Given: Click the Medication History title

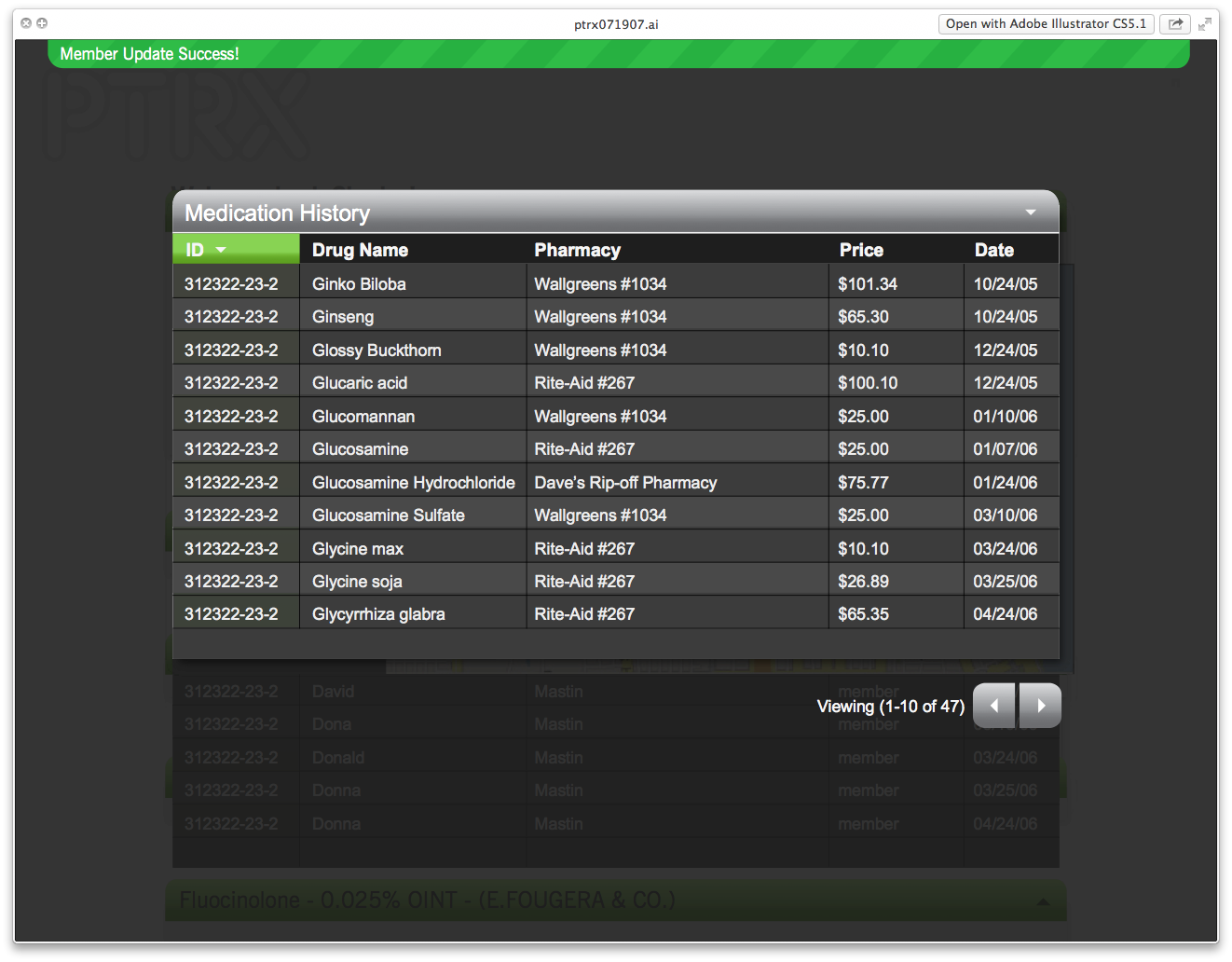Looking at the screenshot, I should coord(277,213).
